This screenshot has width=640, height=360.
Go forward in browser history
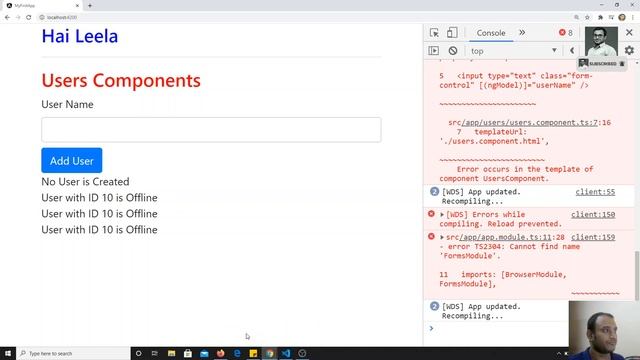coord(18,17)
